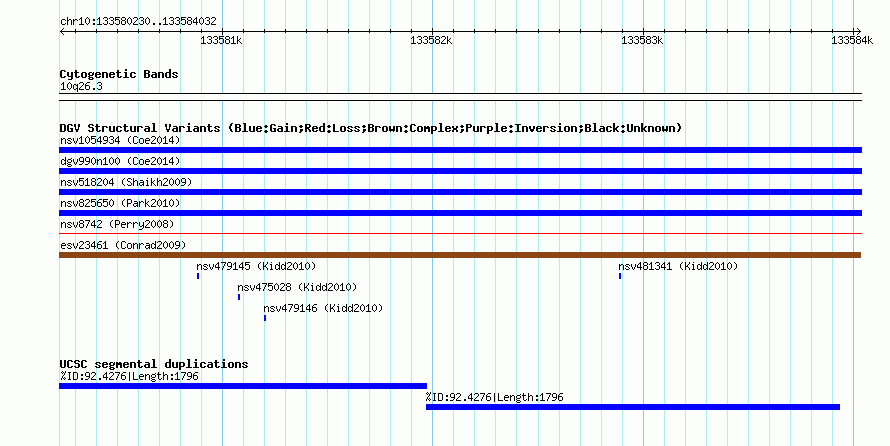The image size is (890, 446).
Task: Click the first segmental duplication bar on the left
Action: coord(243,386)
